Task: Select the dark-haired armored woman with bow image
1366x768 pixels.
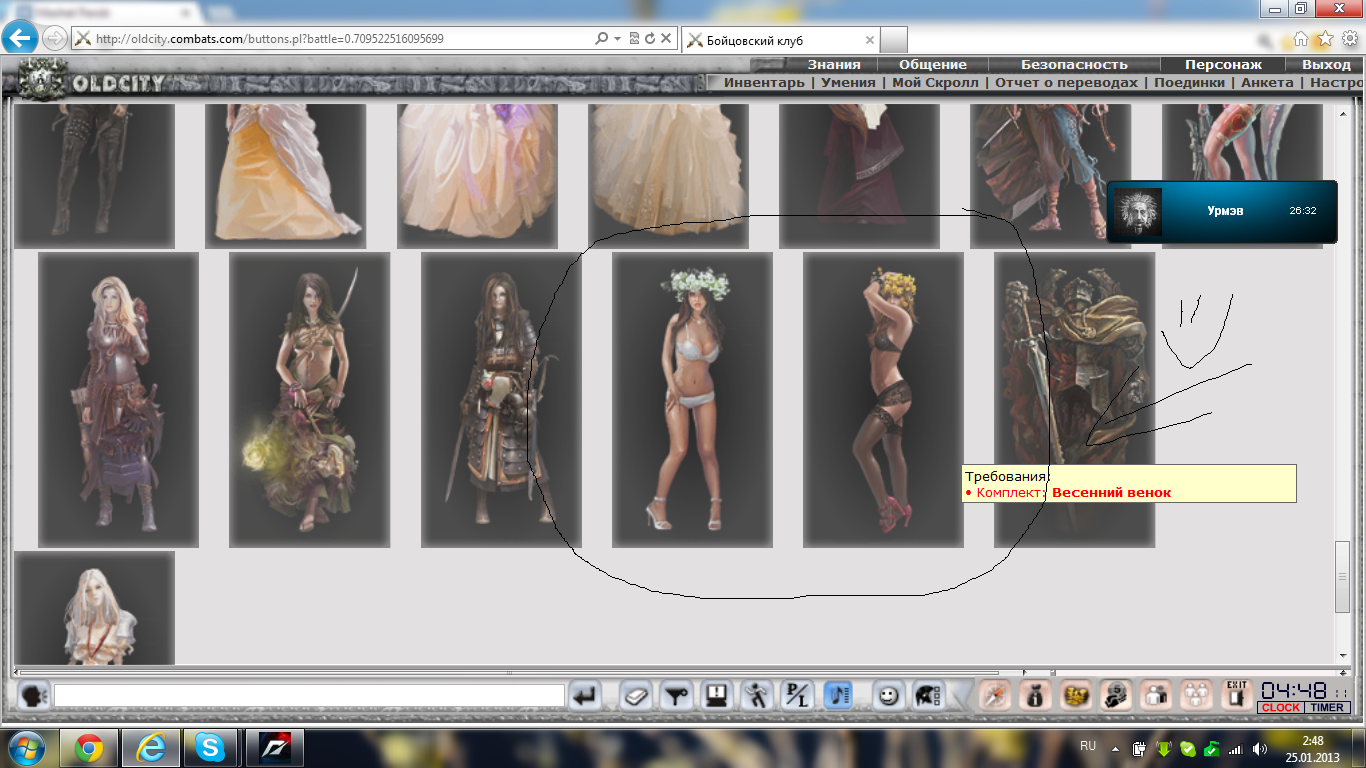Action: pos(501,400)
